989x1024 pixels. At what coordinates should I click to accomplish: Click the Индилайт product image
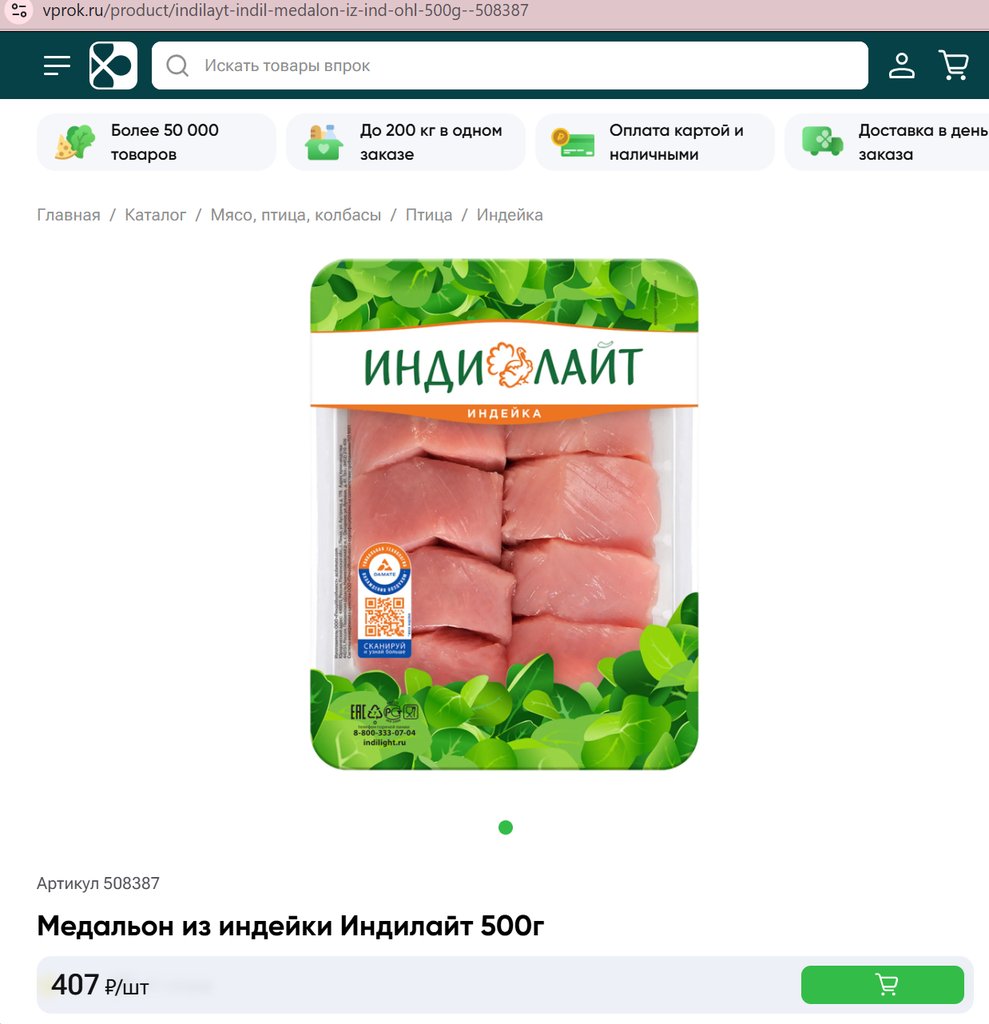[504, 514]
